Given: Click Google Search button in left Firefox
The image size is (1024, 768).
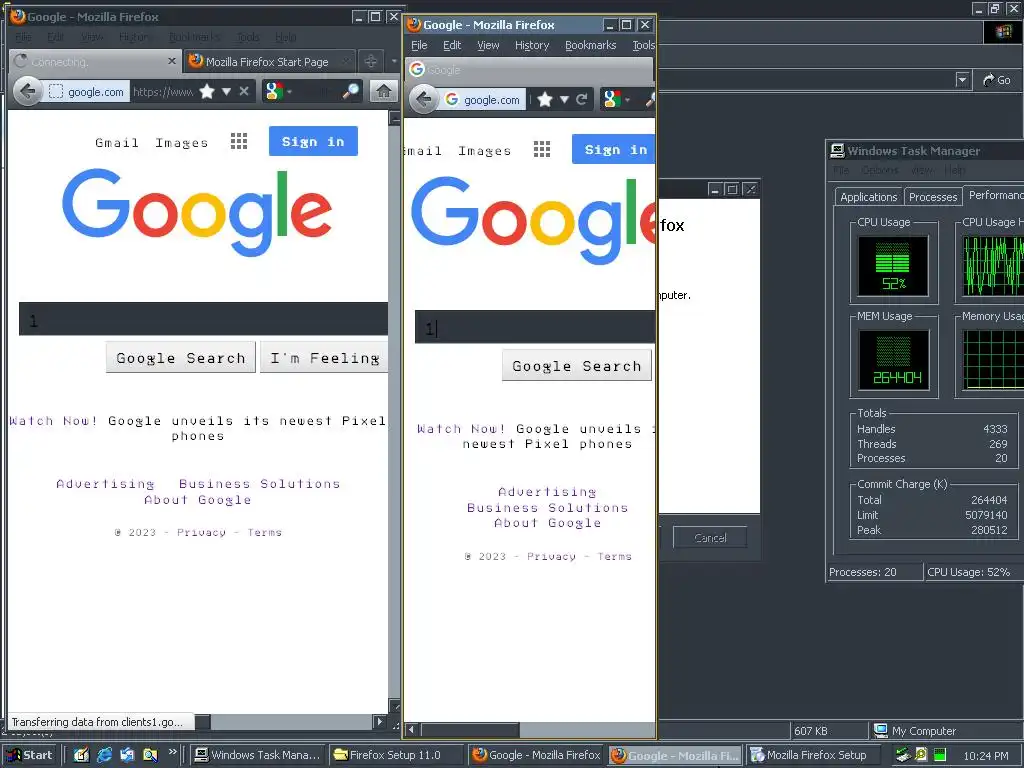Looking at the screenshot, I should (x=181, y=358).
